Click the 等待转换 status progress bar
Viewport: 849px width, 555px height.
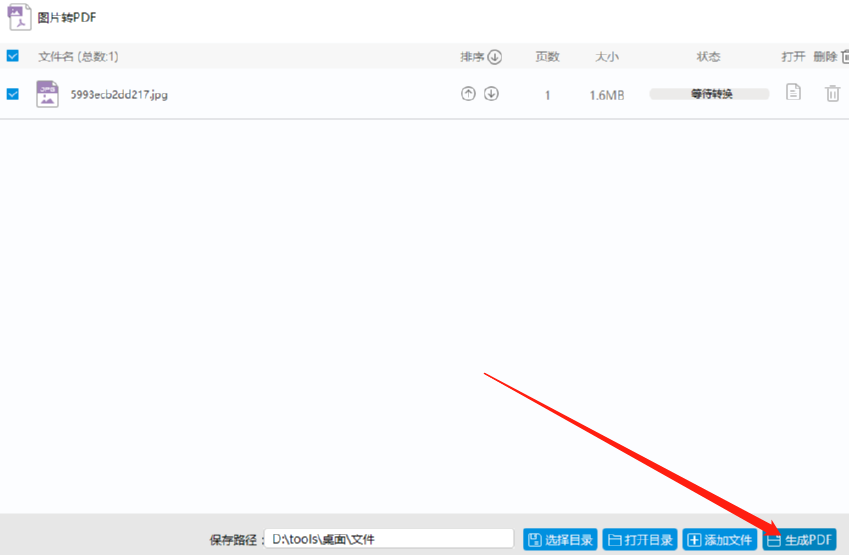pos(709,94)
